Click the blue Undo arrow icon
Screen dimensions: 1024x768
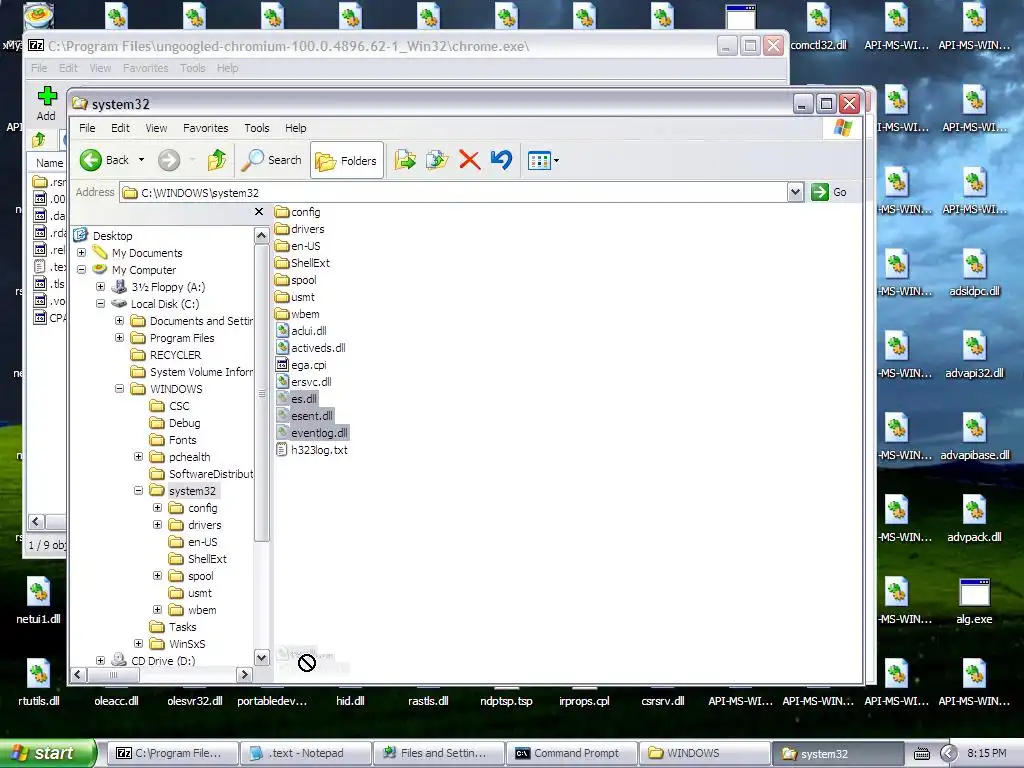(502, 160)
